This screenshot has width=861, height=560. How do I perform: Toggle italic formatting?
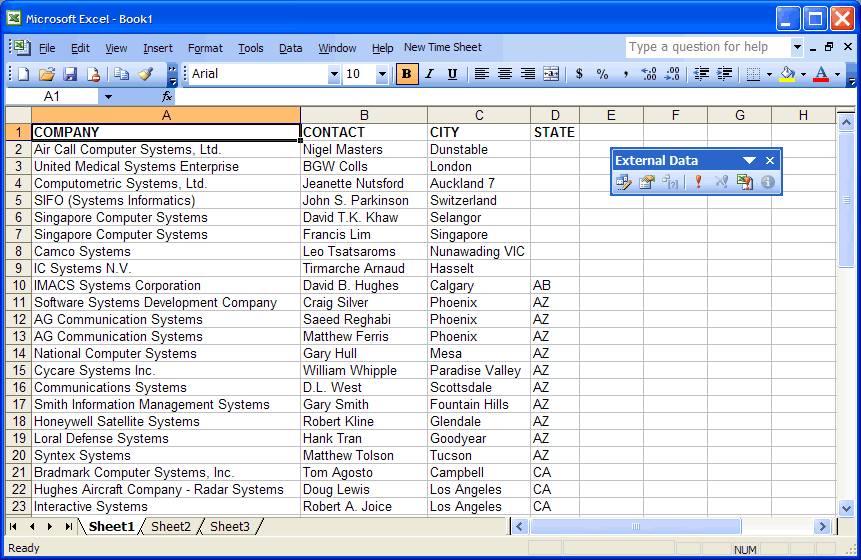pyautogui.click(x=429, y=74)
